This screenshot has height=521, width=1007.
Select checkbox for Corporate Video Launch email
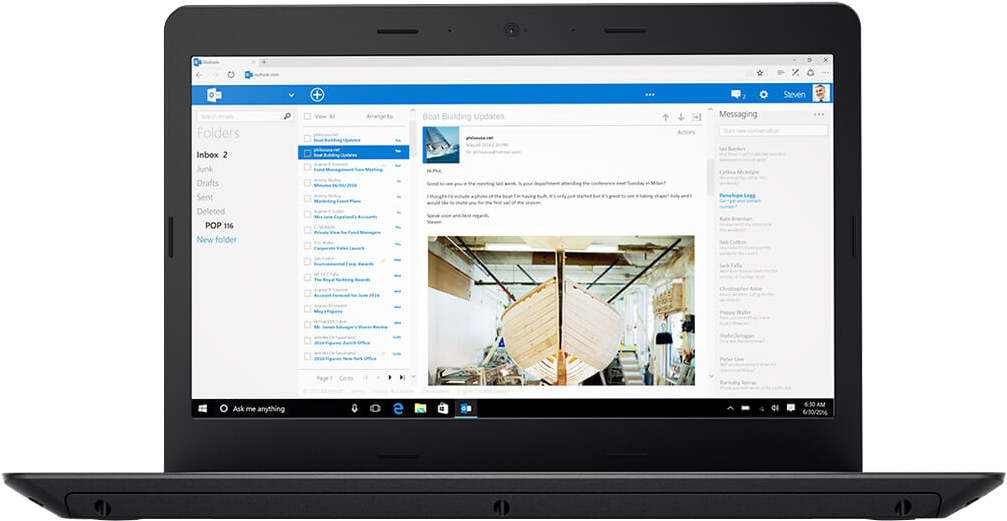click(308, 246)
